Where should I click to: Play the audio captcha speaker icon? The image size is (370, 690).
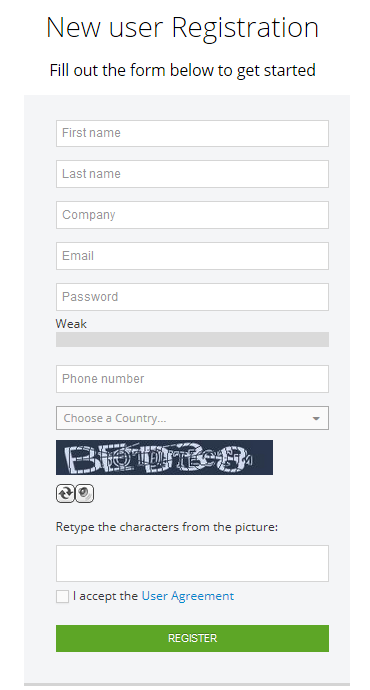(84, 493)
